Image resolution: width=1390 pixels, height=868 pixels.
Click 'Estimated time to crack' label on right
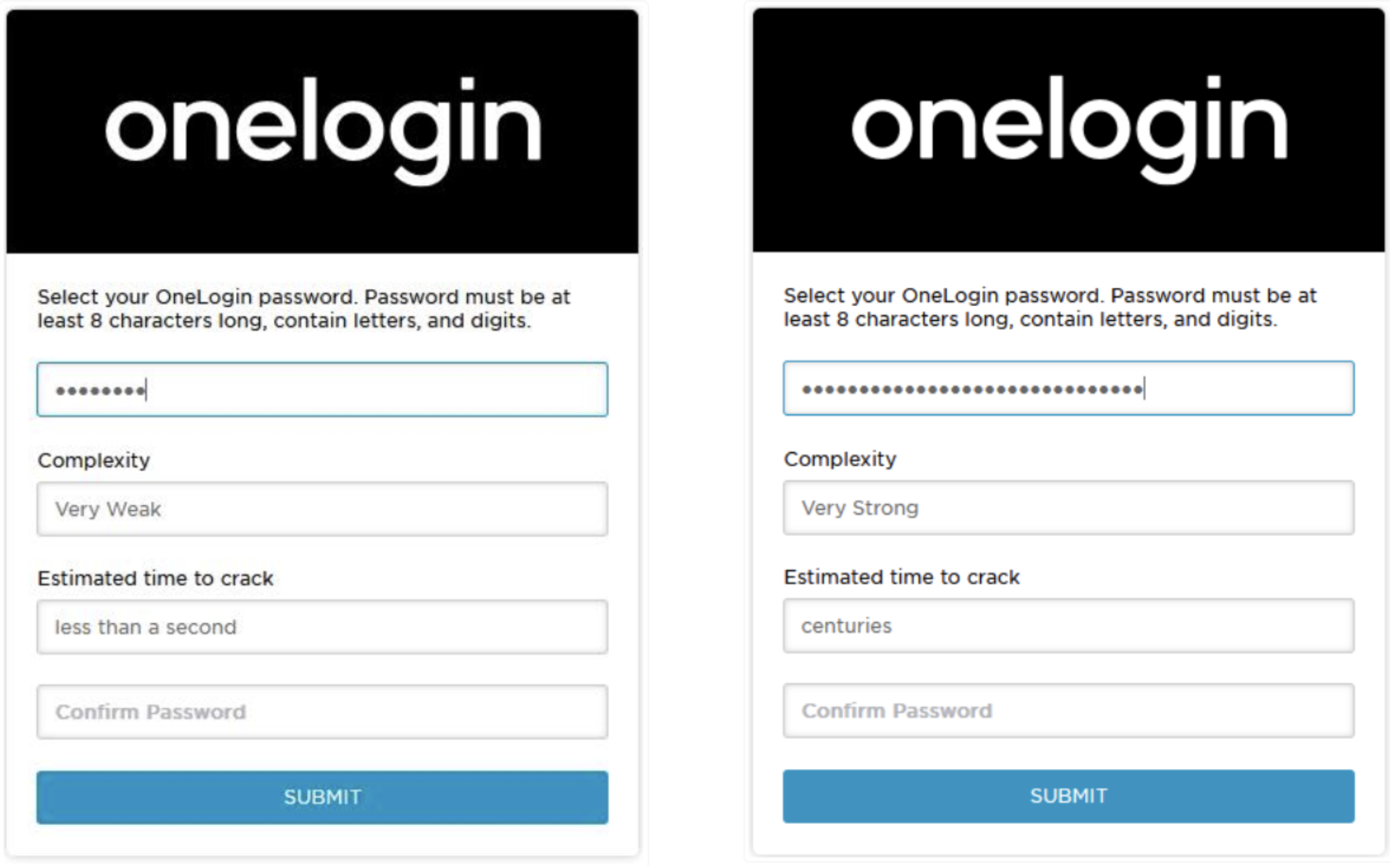point(902,577)
